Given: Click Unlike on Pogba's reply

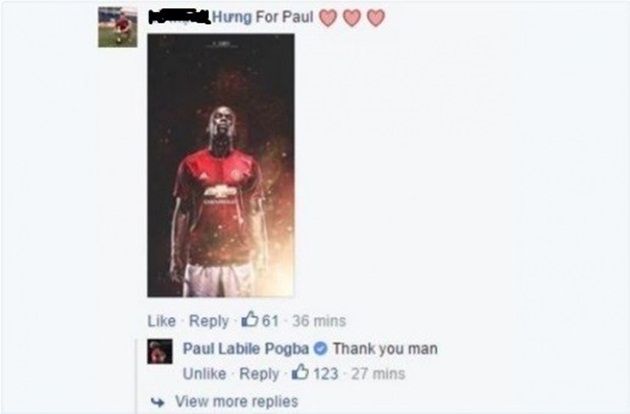Looking at the screenshot, I should click(x=205, y=373).
